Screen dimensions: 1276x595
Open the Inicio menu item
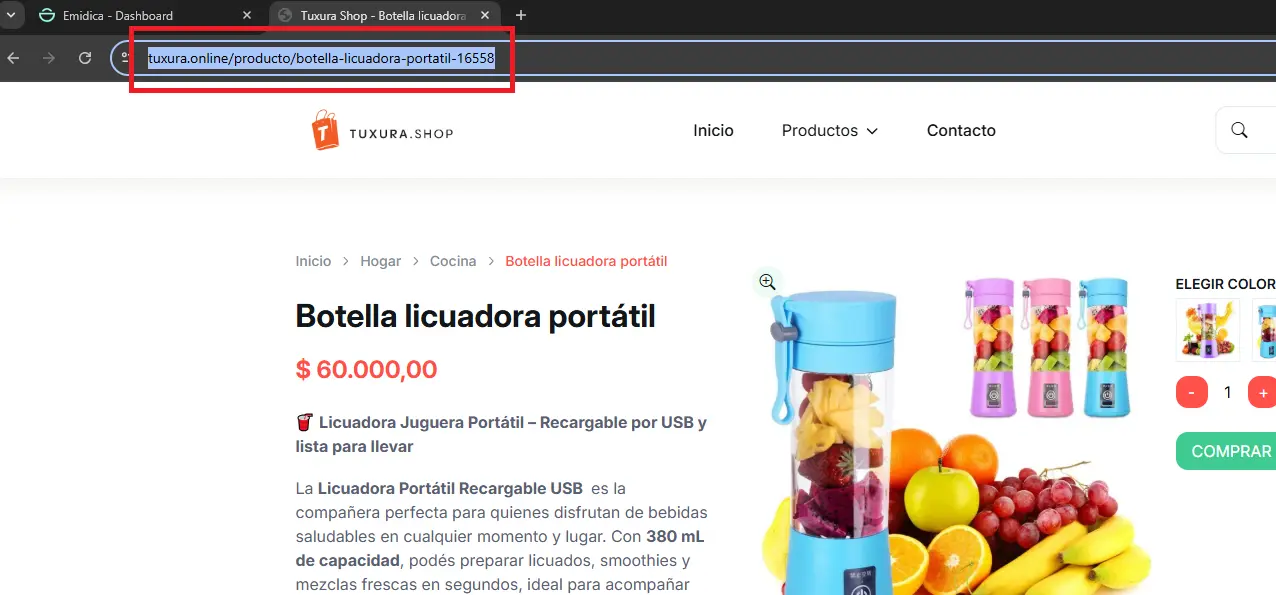coord(713,131)
